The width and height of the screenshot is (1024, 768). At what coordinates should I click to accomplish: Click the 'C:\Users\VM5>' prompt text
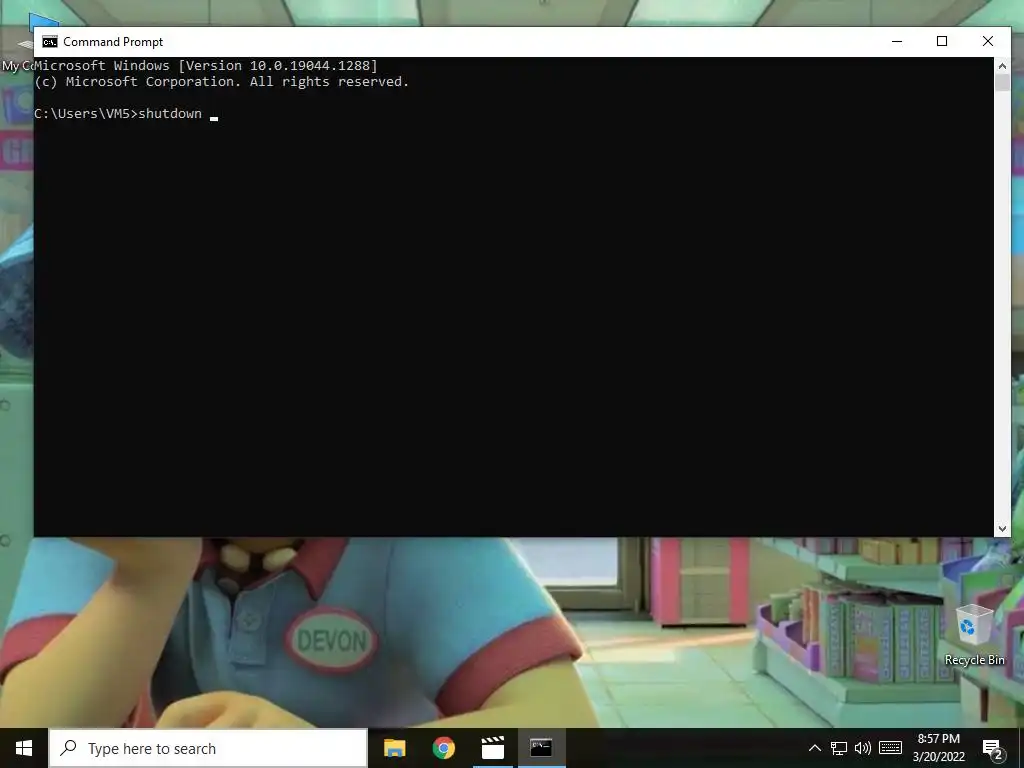click(x=86, y=114)
